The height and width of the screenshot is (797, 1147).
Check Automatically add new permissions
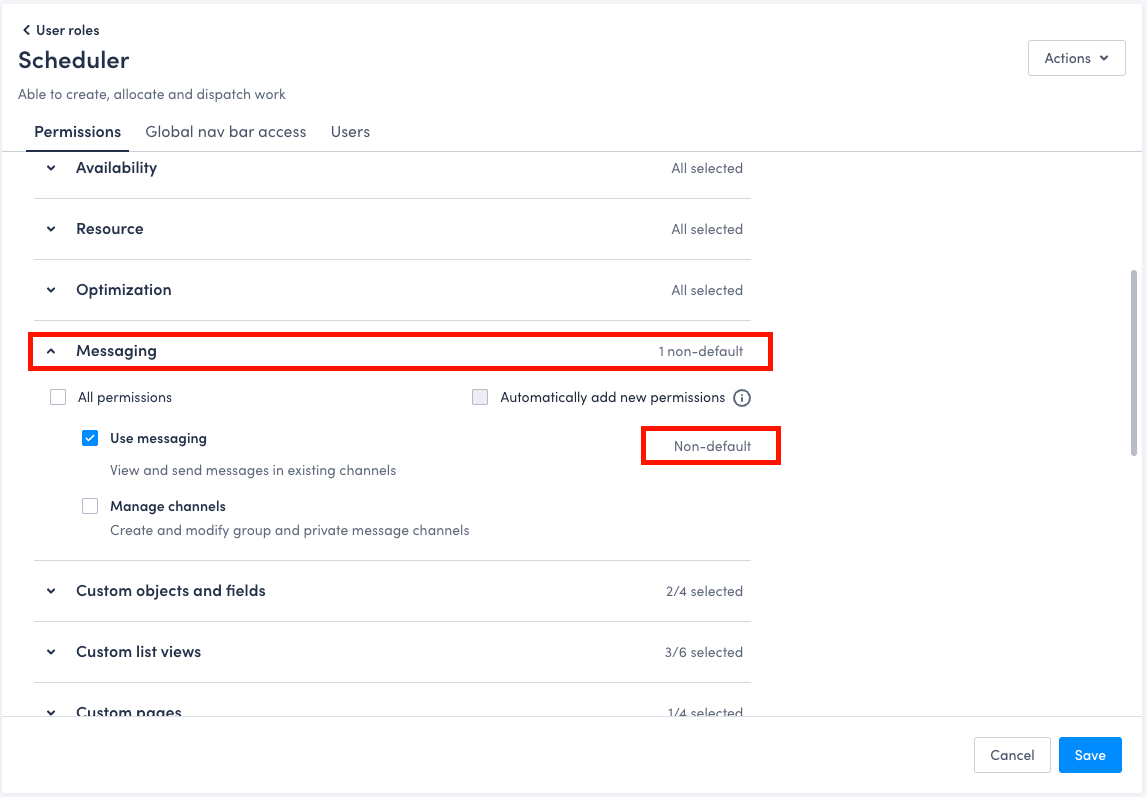tap(480, 397)
